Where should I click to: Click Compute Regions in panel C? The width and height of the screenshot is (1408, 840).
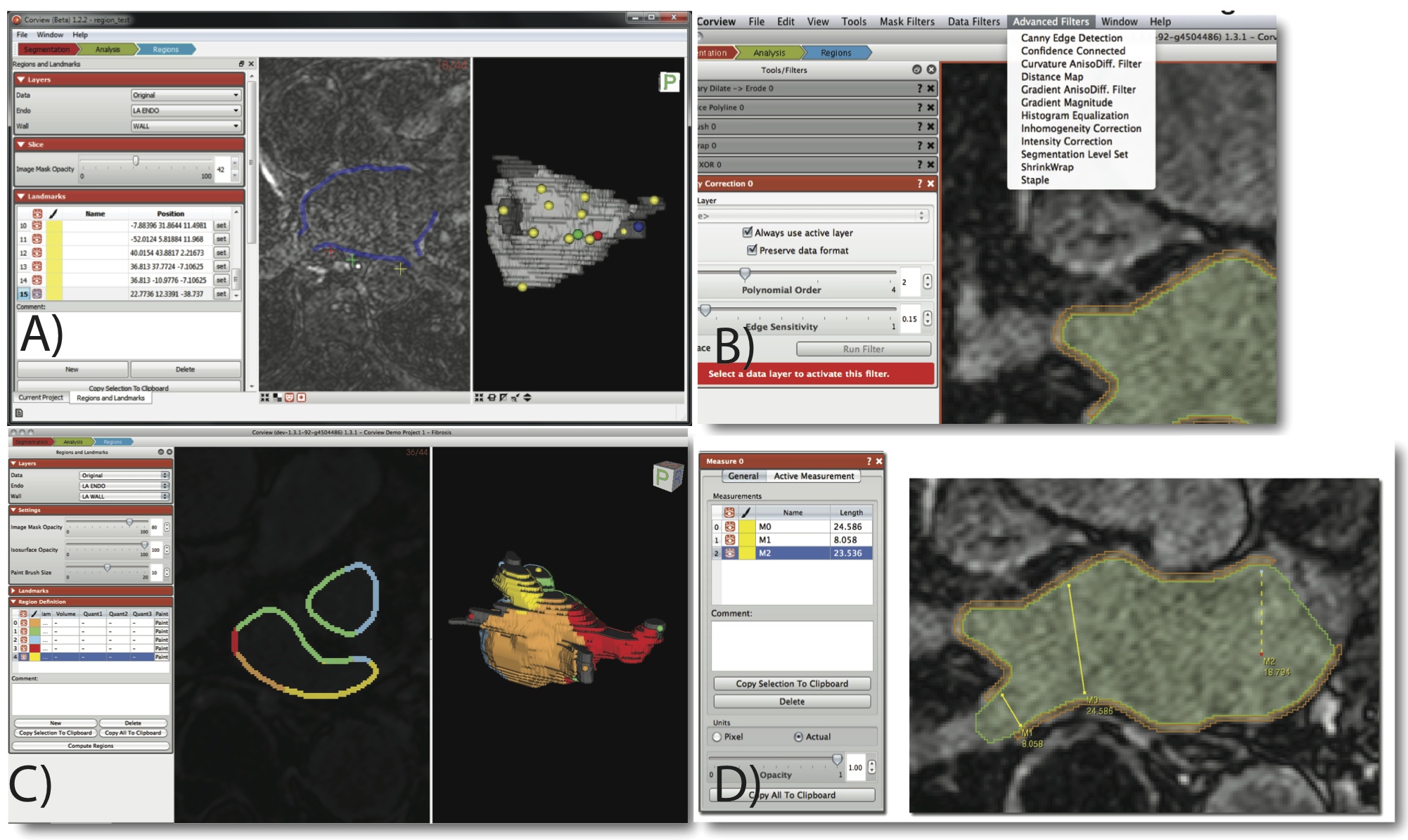(x=91, y=746)
